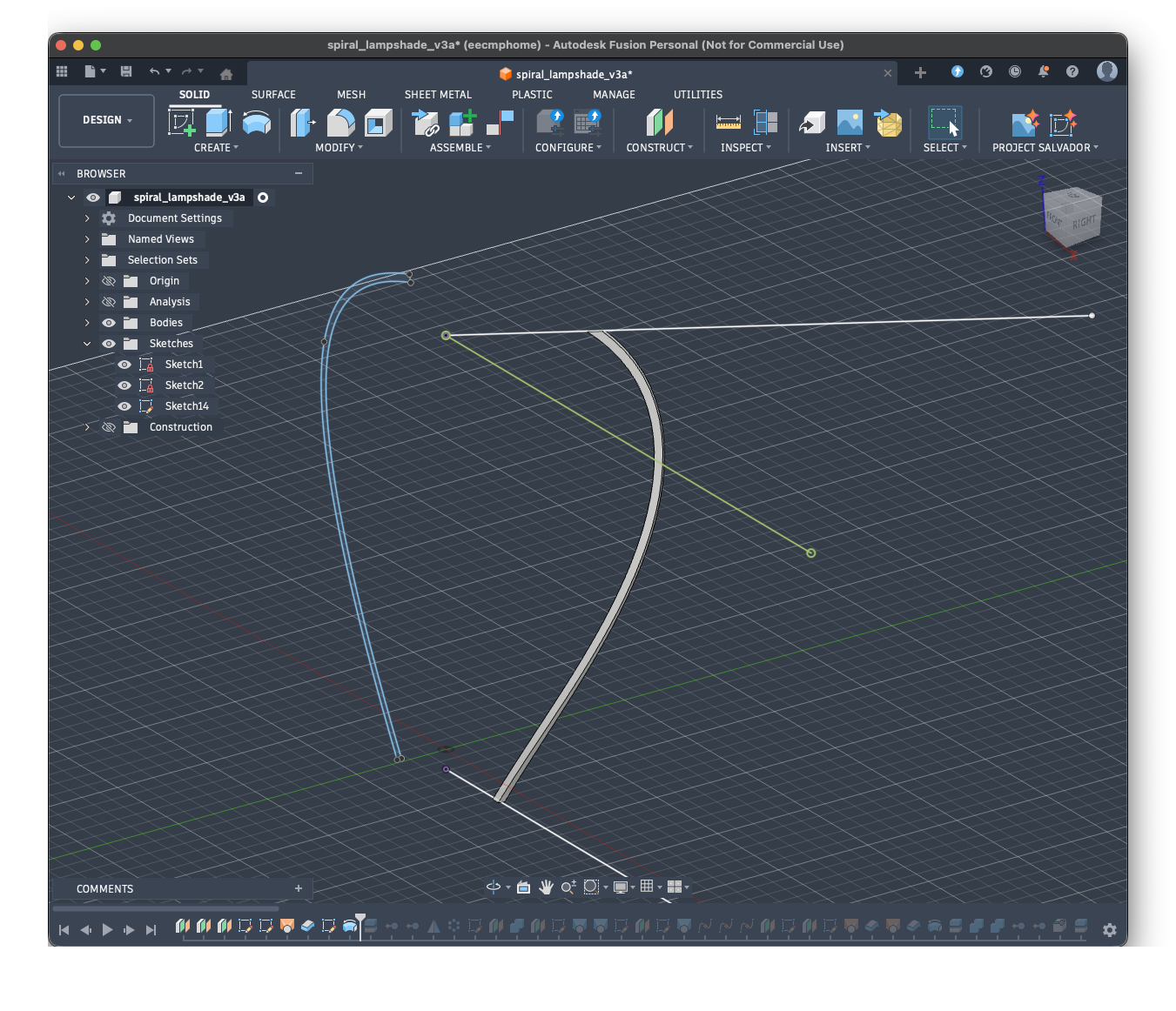
Task: Click the RIGHT face of the ViewCube
Action: (1084, 220)
